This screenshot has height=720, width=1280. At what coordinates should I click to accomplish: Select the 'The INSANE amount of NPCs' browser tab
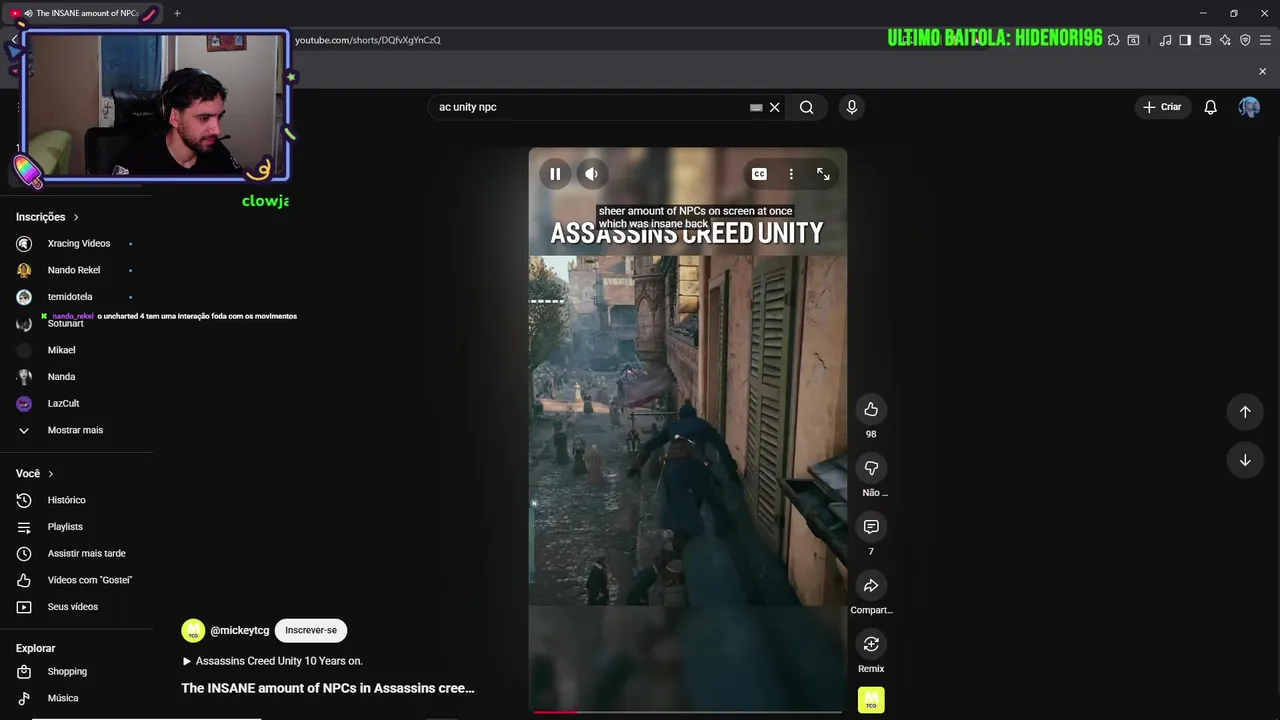pos(84,13)
